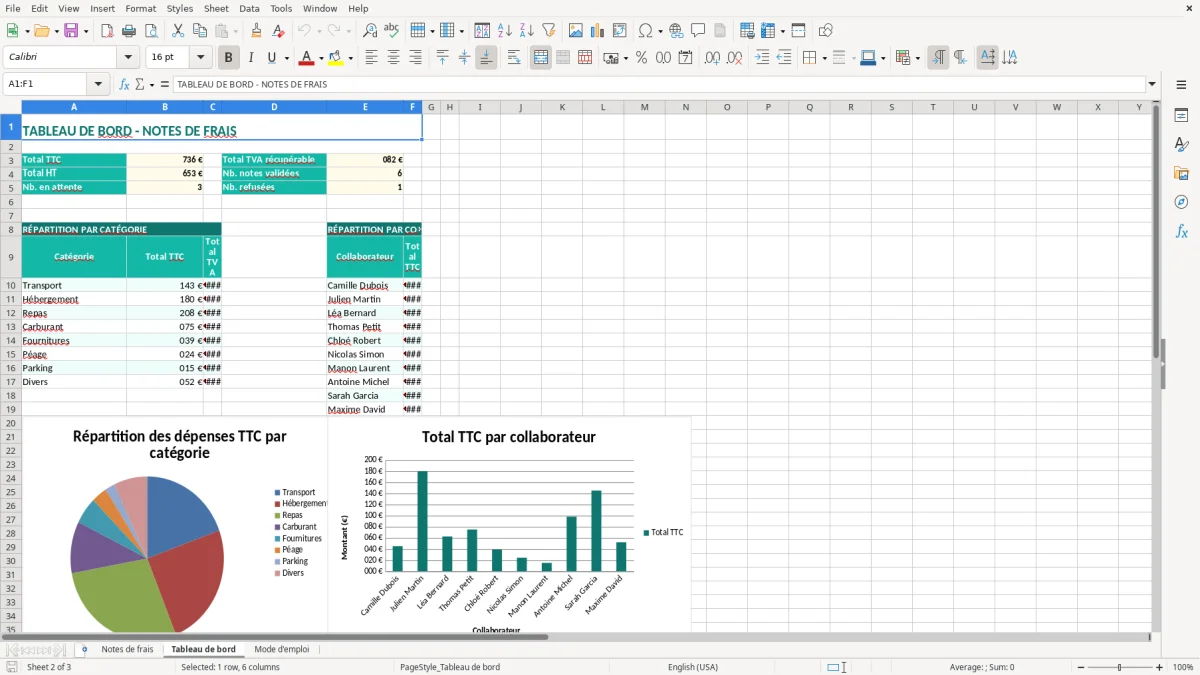Open the sidebar Navigator
This screenshot has height=675, width=1200.
pyautogui.click(x=1181, y=202)
